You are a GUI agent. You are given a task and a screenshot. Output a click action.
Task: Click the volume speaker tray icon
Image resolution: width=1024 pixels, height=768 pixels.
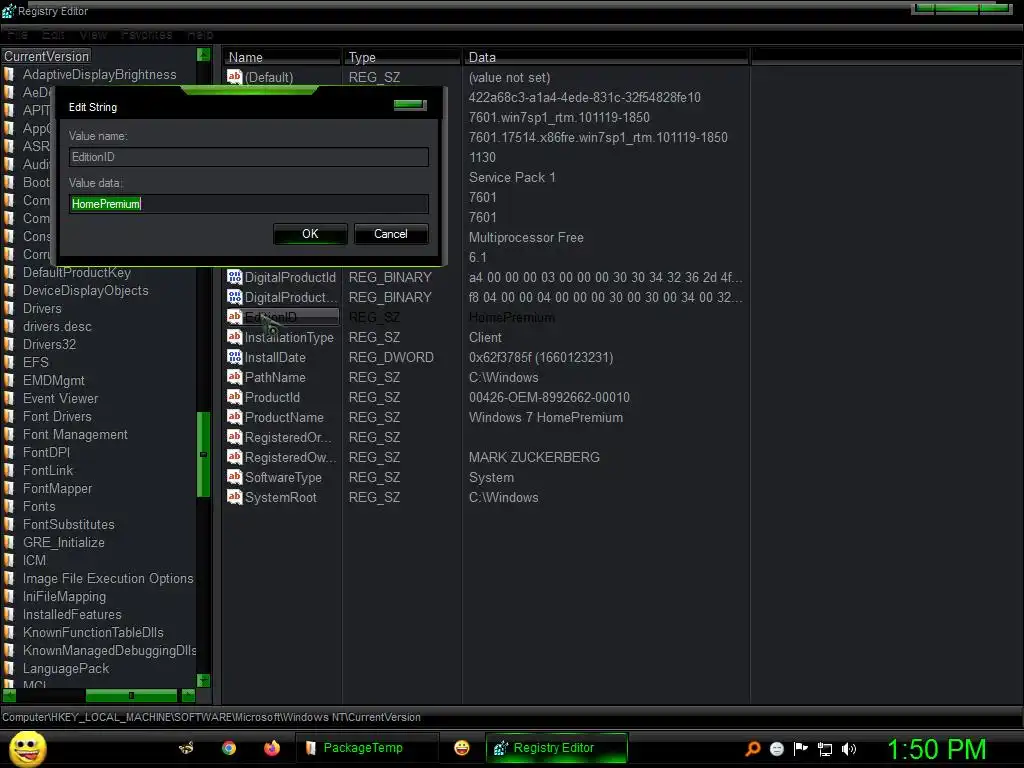pyautogui.click(x=849, y=749)
